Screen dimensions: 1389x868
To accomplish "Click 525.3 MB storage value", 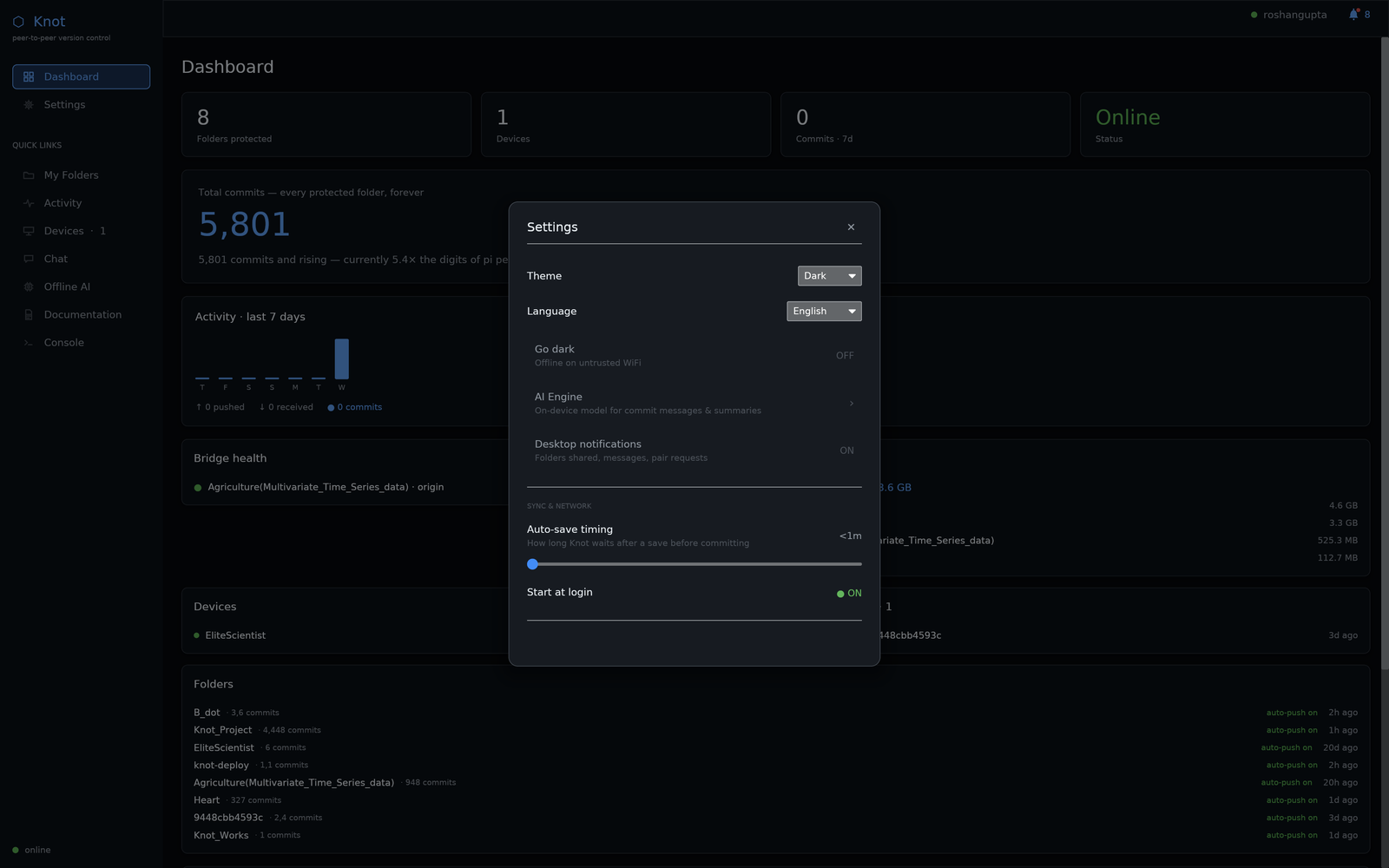I will [x=1337, y=540].
